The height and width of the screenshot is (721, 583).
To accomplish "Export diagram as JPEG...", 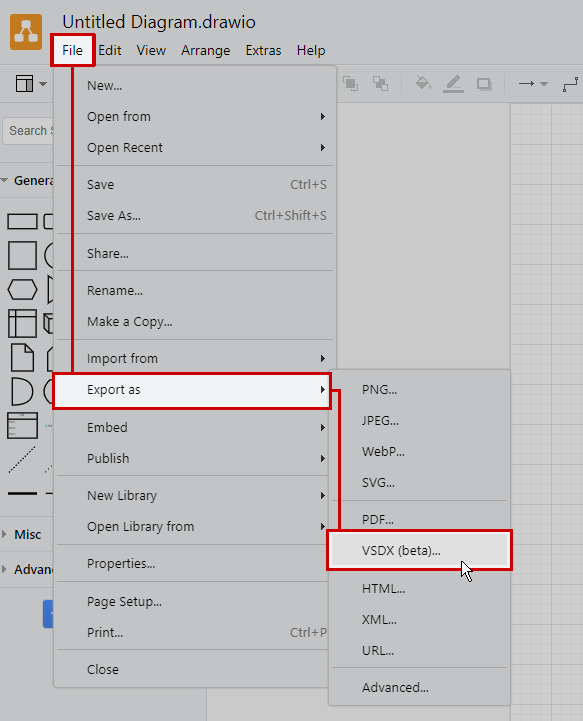I will [x=419, y=421].
